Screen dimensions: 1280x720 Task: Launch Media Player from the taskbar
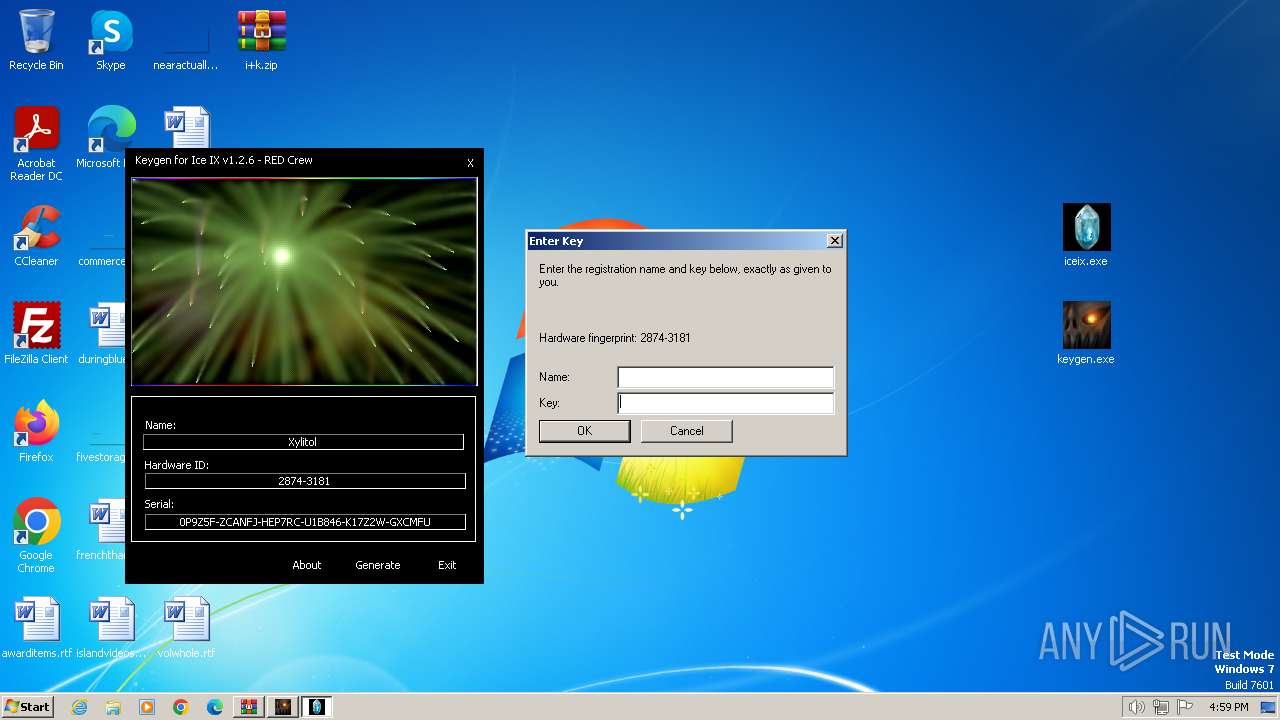(147, 707)
